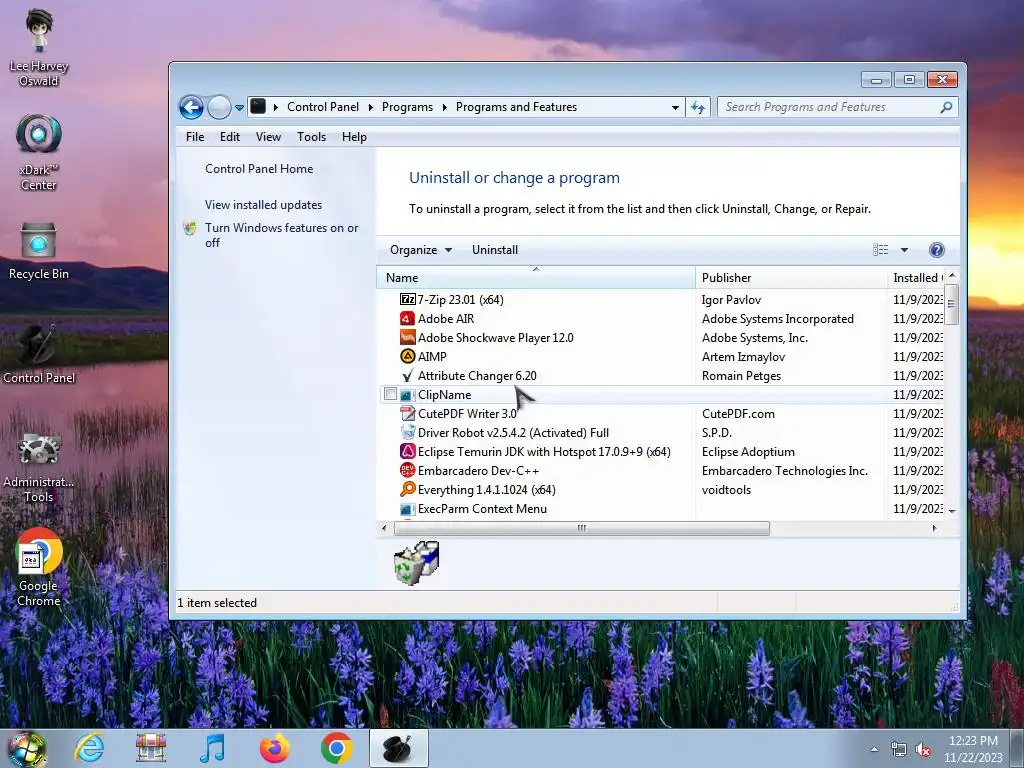Select the Romain Petges publisher cell
Image resolution: width=1024 pixels, height=768 pixels.
741,376
